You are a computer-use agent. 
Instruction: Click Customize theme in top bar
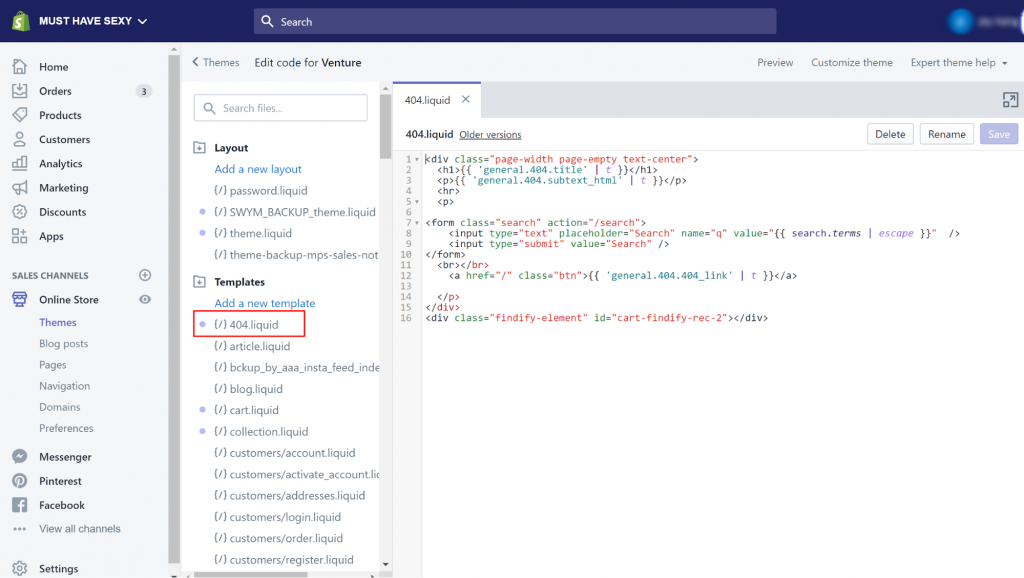[851, 62]
